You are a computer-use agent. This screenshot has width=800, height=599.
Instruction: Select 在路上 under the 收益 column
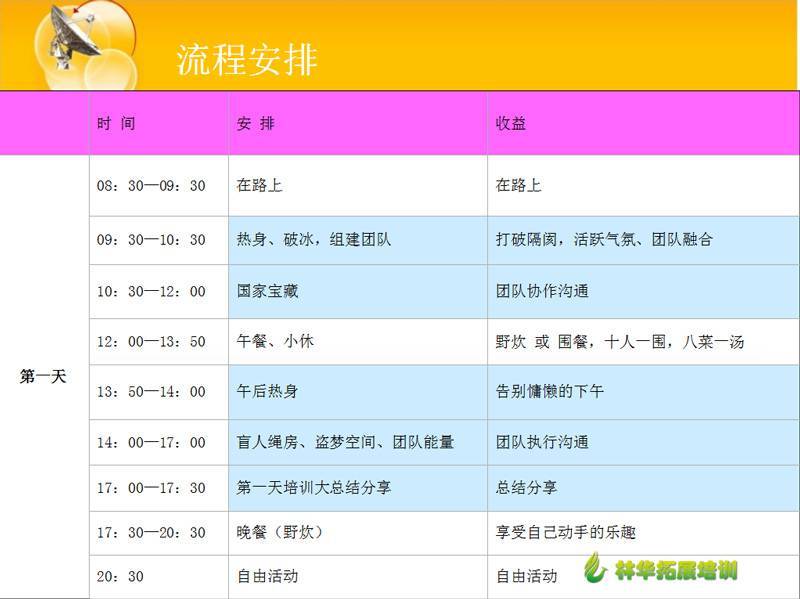coord(643,186)
